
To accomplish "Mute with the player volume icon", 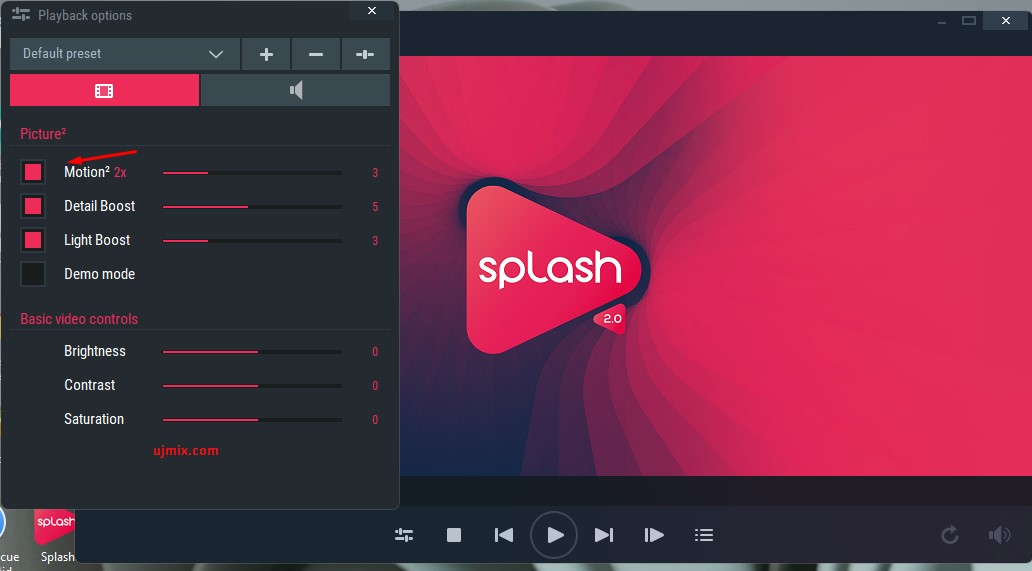I will tap(999, 535).
